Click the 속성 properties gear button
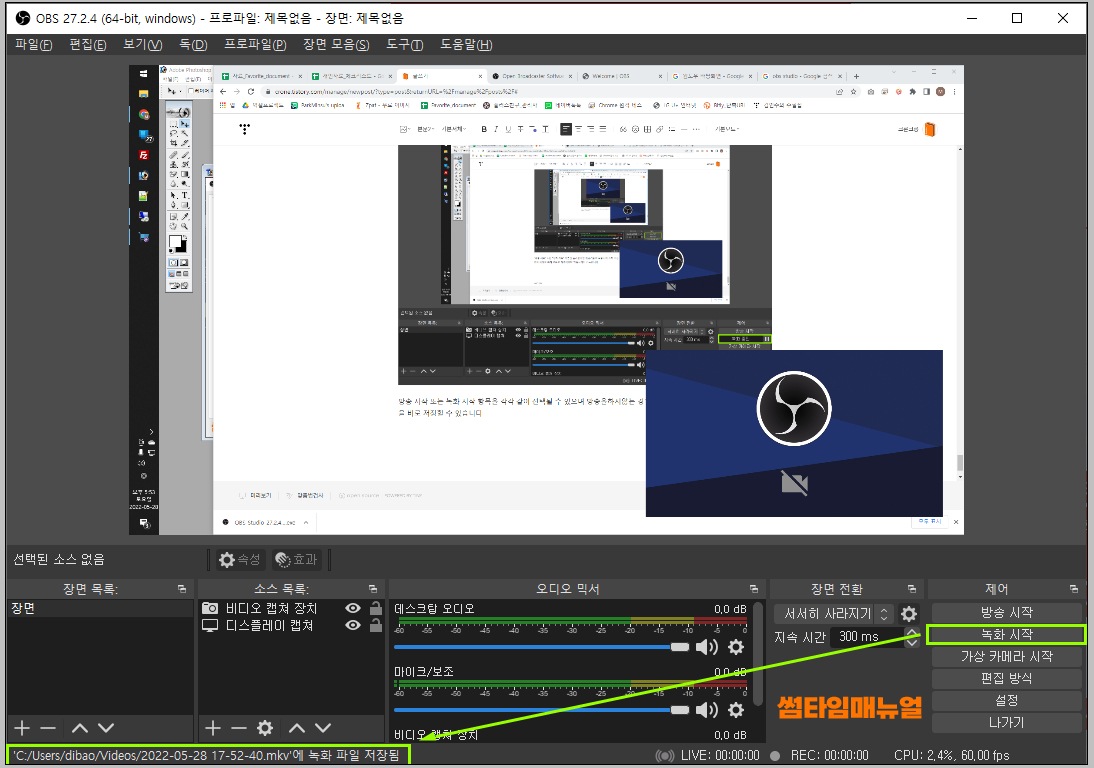The image size is (1094, 768). pyautogui.click(x=239, y=559)
